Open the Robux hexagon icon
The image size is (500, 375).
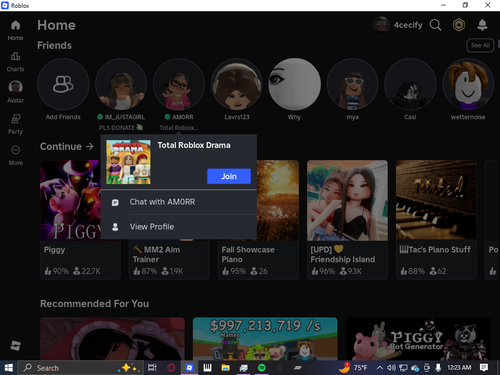pyautogui.click(x=459, y=25)
